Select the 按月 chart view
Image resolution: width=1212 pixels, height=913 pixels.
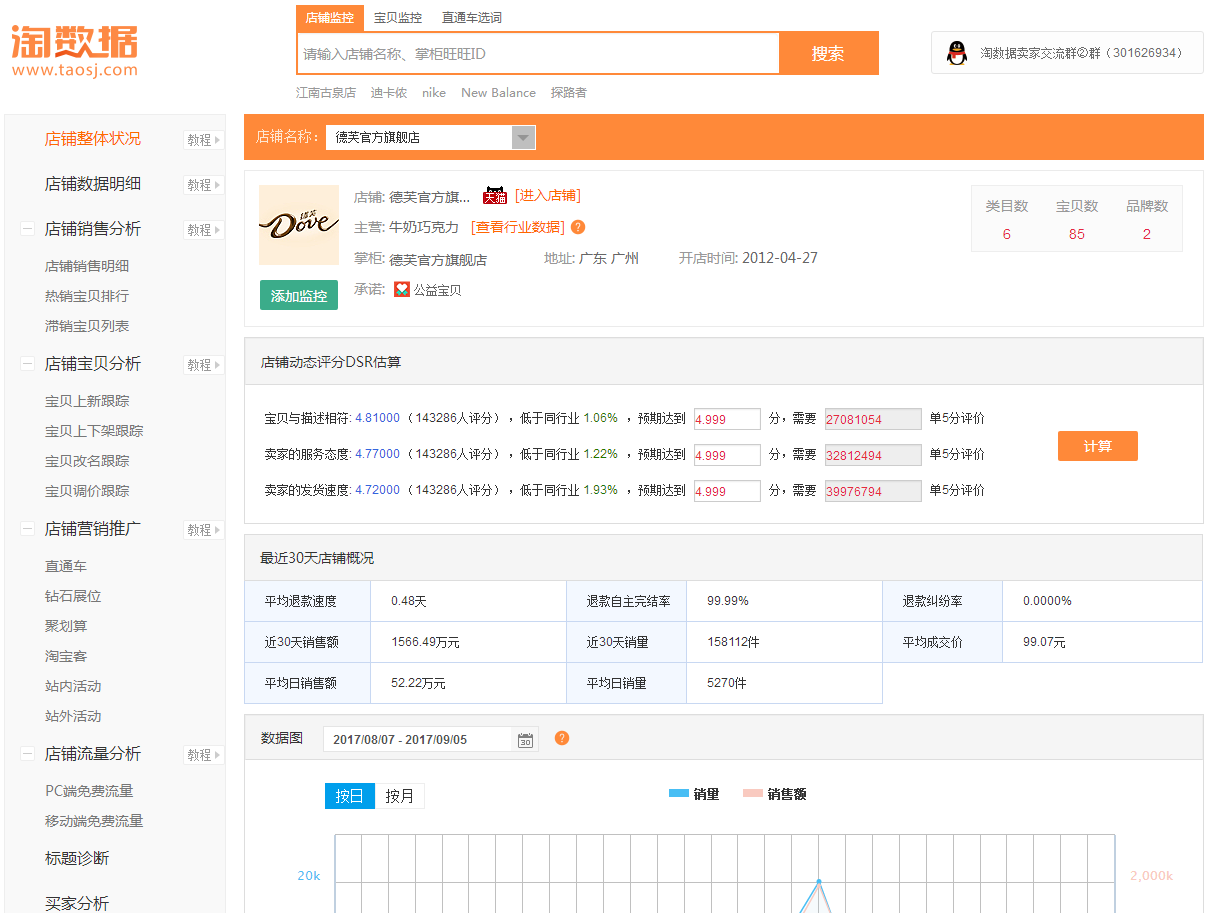(x=400, y=796)
